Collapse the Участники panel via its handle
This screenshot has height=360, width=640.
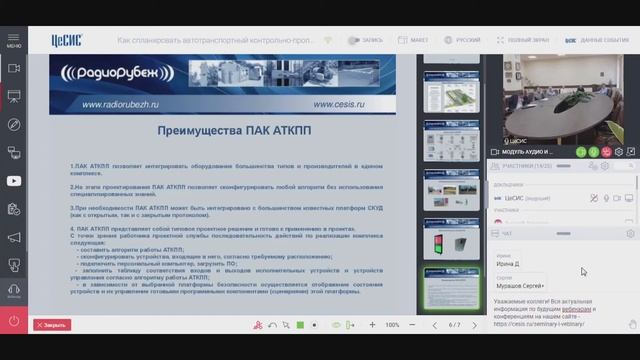(563, 166)
